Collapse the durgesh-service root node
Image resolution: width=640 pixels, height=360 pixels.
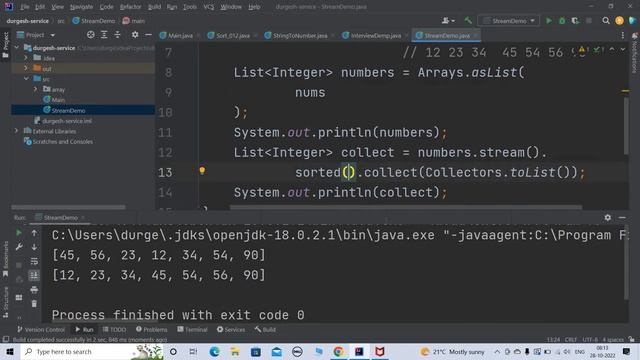pos(17,47)
